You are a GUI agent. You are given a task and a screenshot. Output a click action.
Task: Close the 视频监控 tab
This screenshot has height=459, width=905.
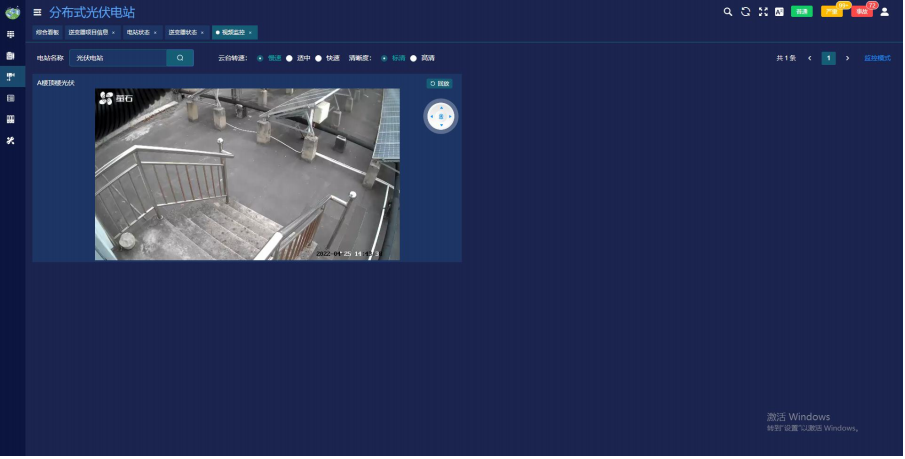pos(250,33)
